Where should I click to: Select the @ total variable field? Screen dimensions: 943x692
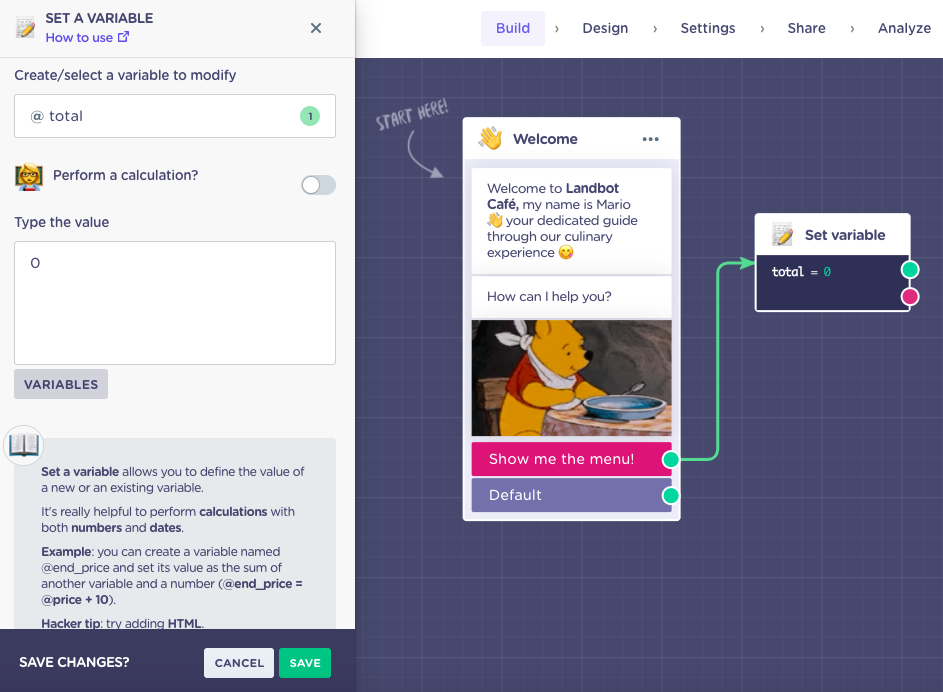tap(175, 116)
